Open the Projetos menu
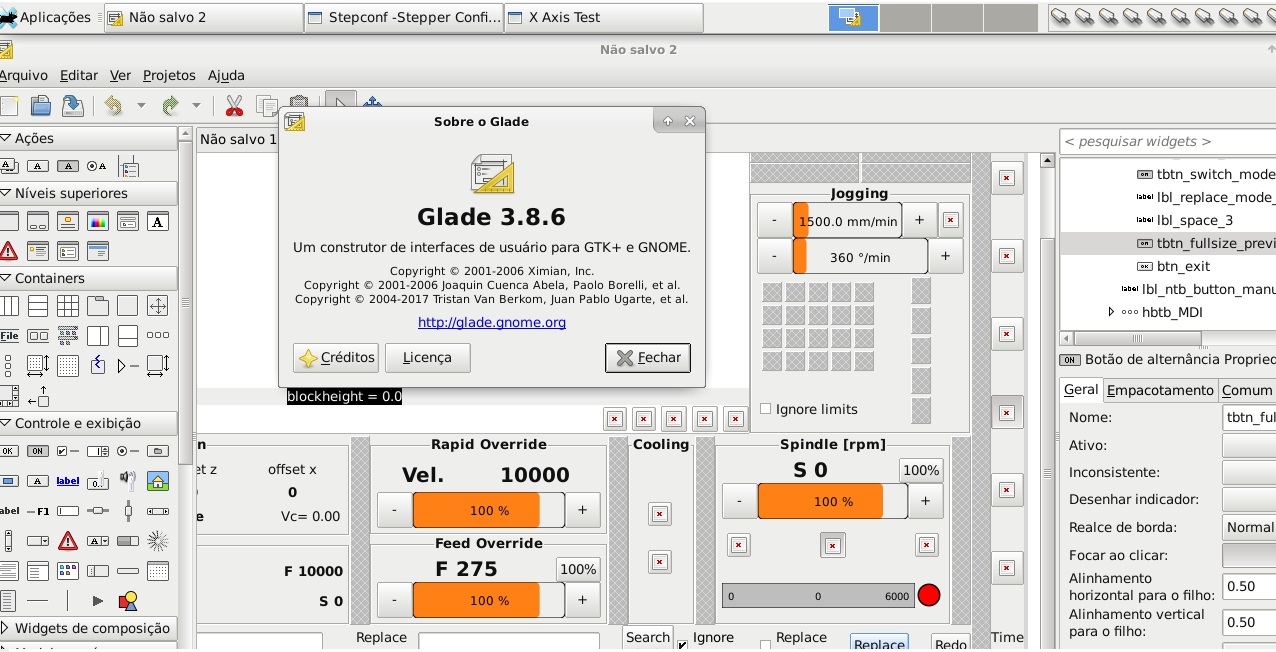Image resolution: width=1276 pixels, height=652 pixels. tap(169, 75)
